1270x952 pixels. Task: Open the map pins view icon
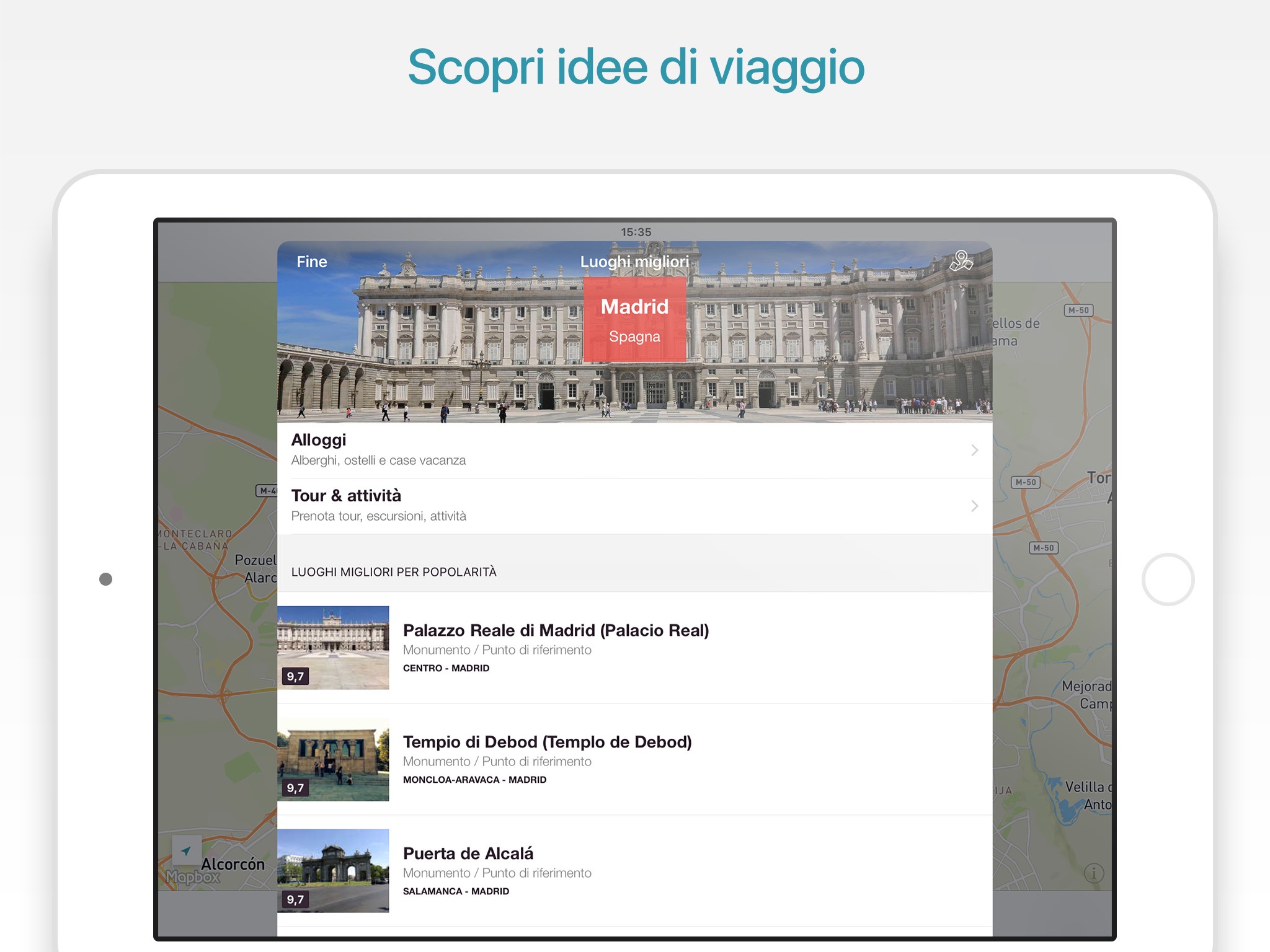[961, 261]
